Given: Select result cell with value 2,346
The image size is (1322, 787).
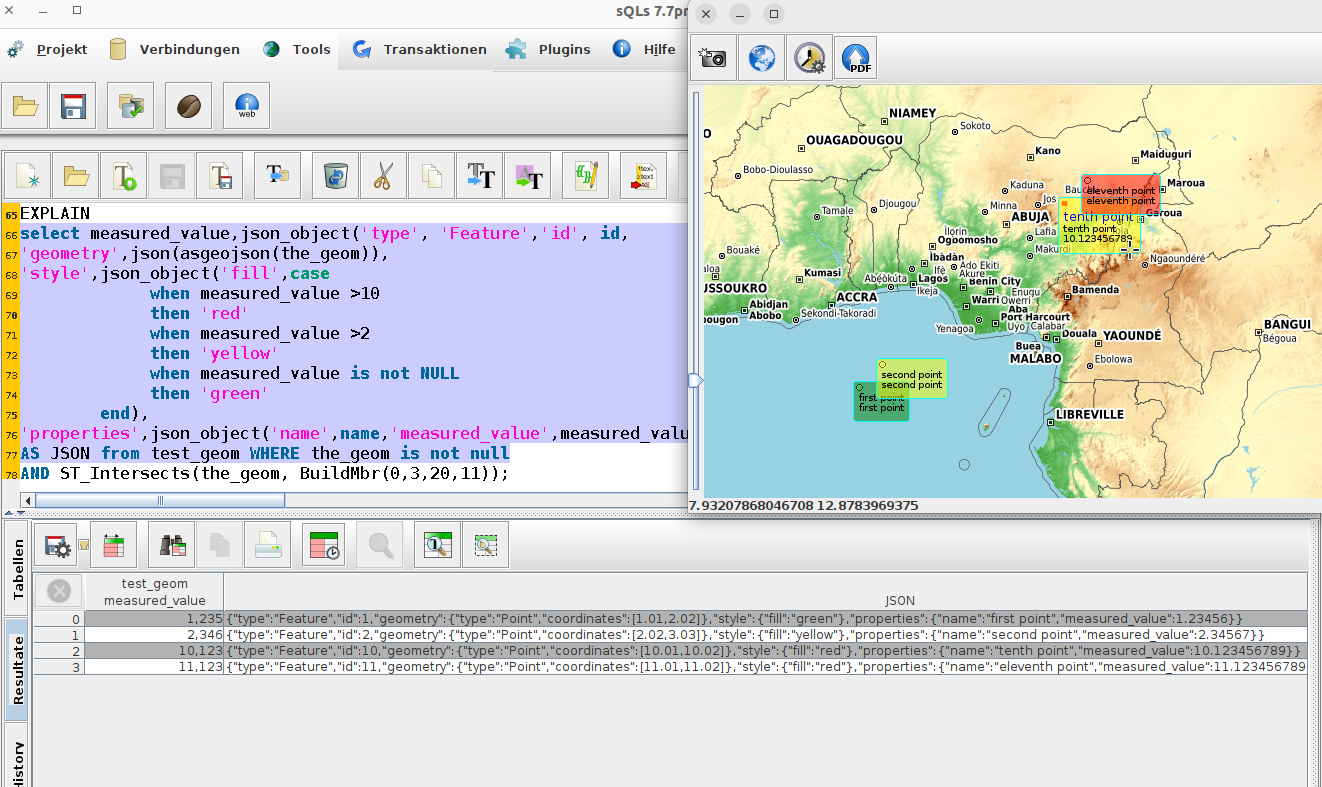Looking at the screenshot, I should click(x=155, y=635).
